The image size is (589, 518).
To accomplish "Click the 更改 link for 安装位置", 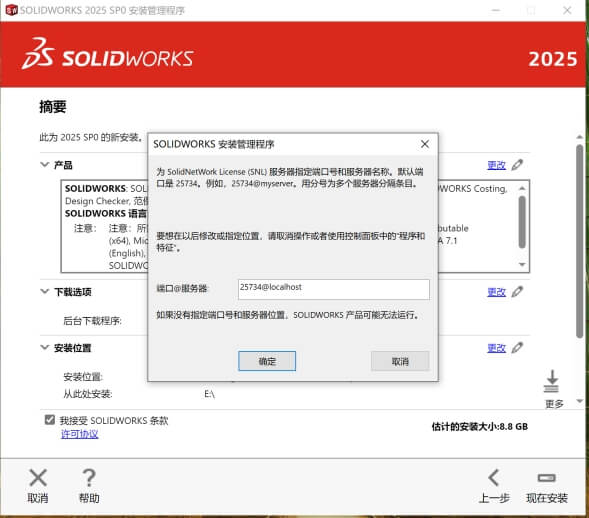I will [x=496, y=348].
